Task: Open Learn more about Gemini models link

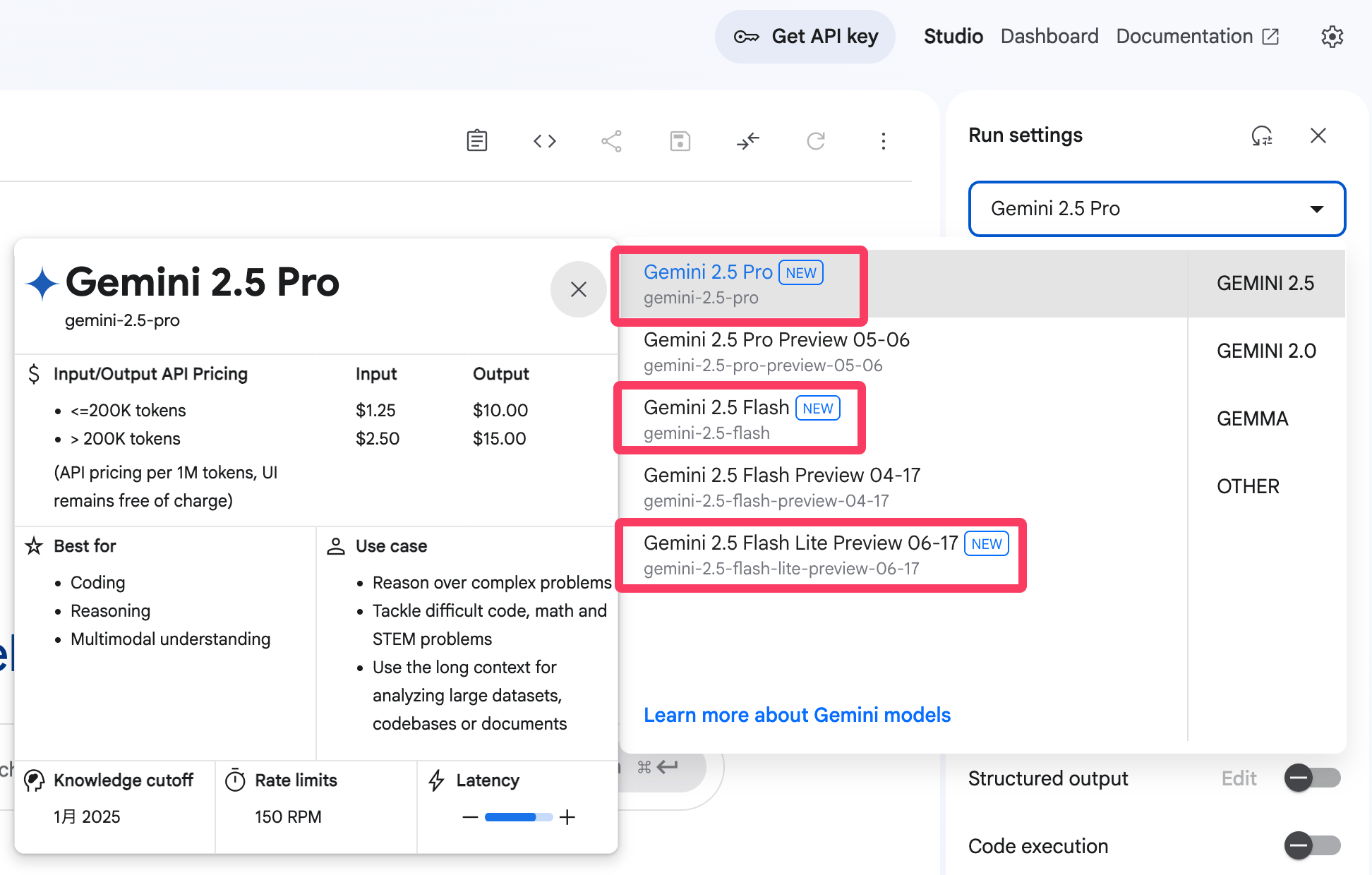Action: click(x=797, y=715)
